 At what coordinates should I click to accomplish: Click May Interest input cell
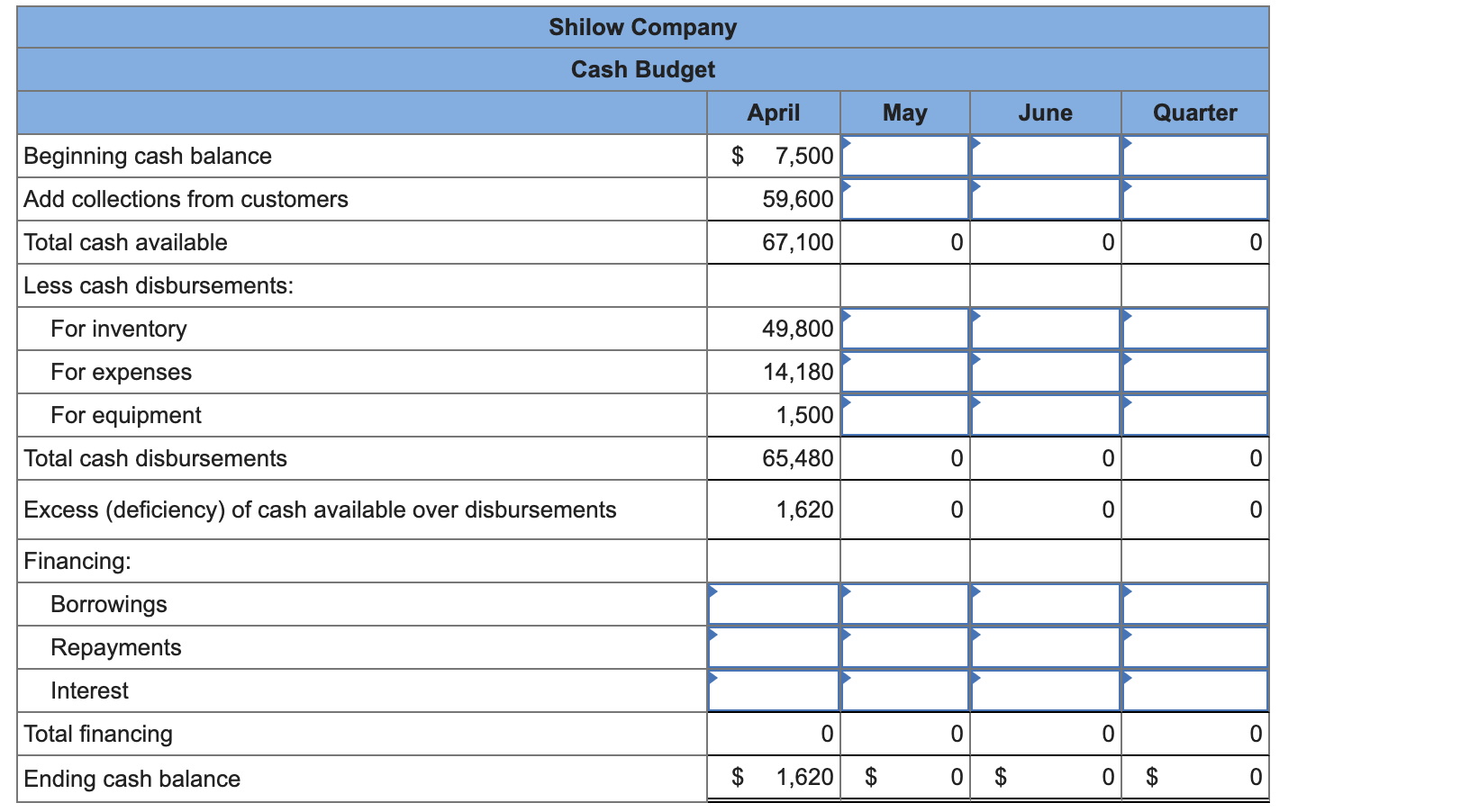coord(905,690)
